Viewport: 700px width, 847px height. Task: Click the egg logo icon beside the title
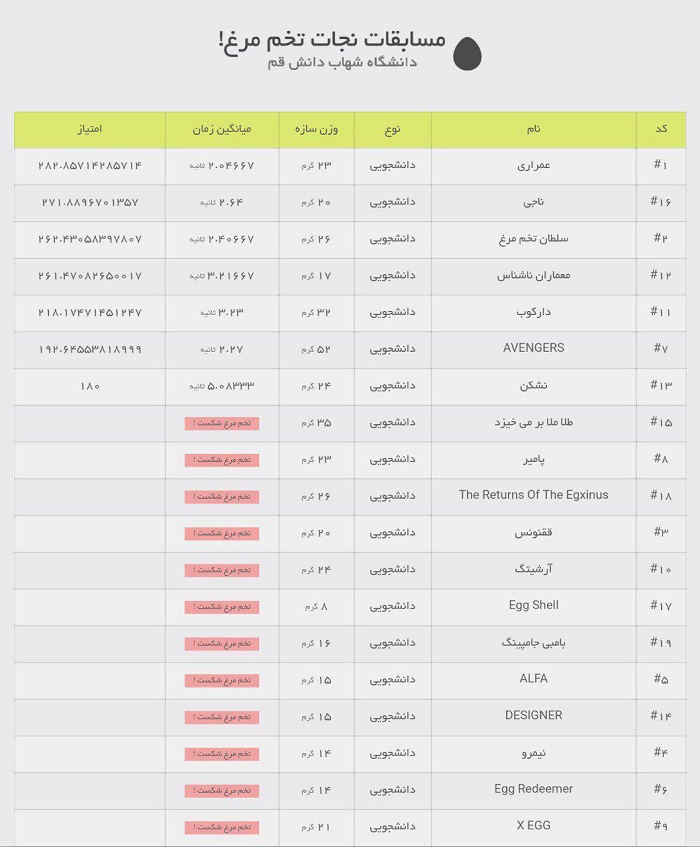(467, 54)
